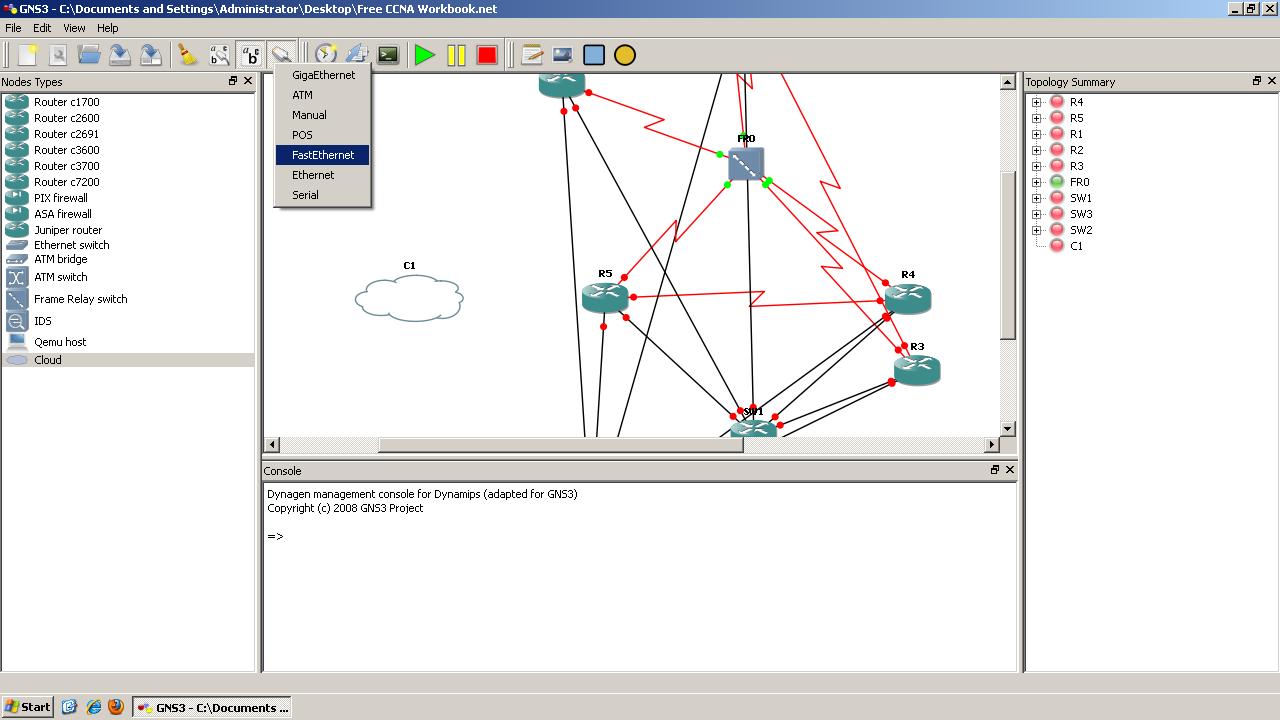The image size is (1280, 720).
Task: Expand R5 in Topology Summary
Action: coord(1037,118)
